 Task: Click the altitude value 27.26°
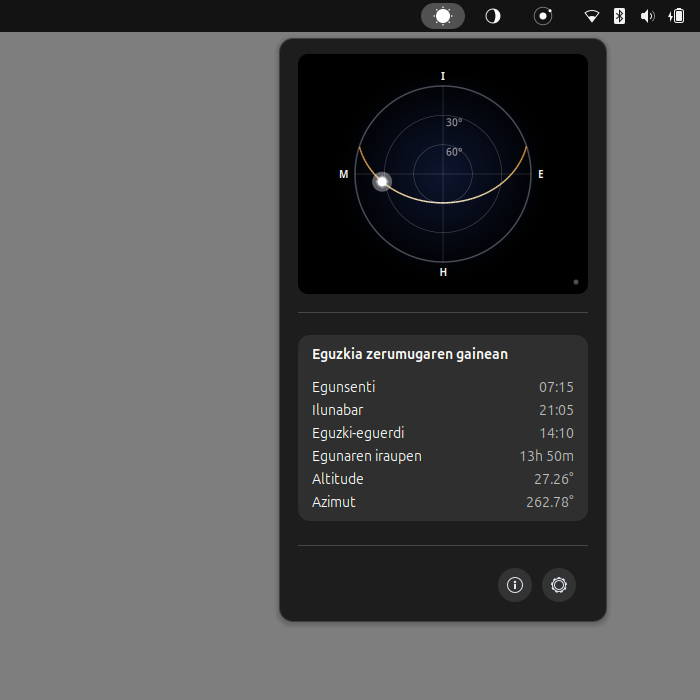(x=554, y=479)
